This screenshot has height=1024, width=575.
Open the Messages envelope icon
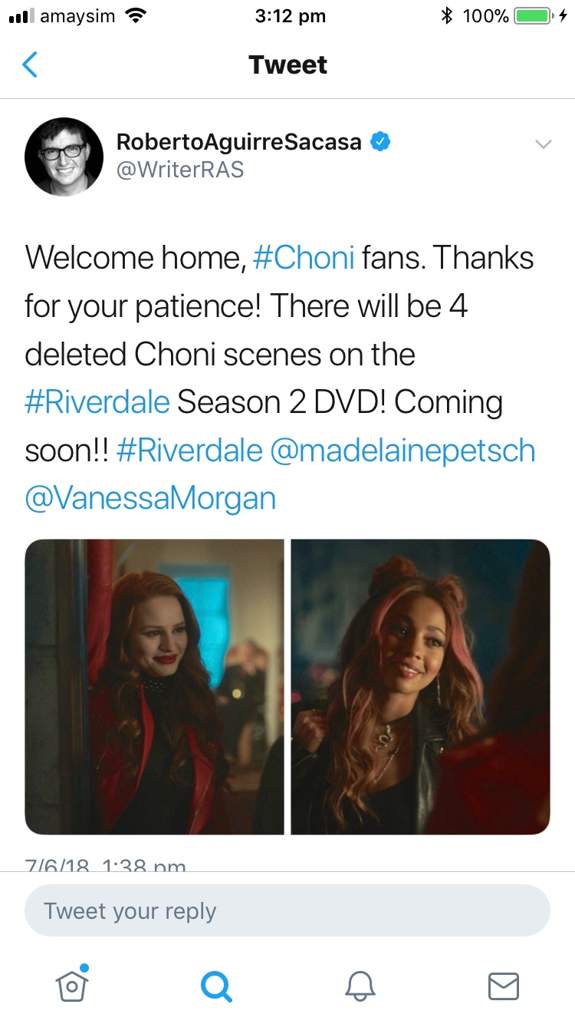(504, 986)
